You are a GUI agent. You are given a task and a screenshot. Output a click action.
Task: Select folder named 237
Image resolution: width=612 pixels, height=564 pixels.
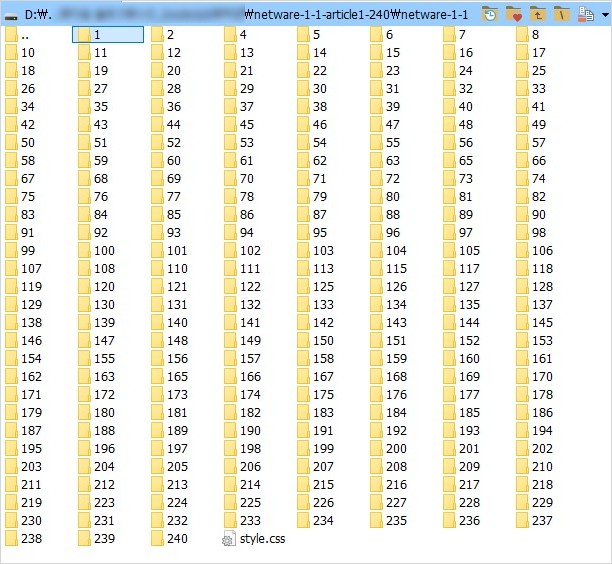point(535,520)
